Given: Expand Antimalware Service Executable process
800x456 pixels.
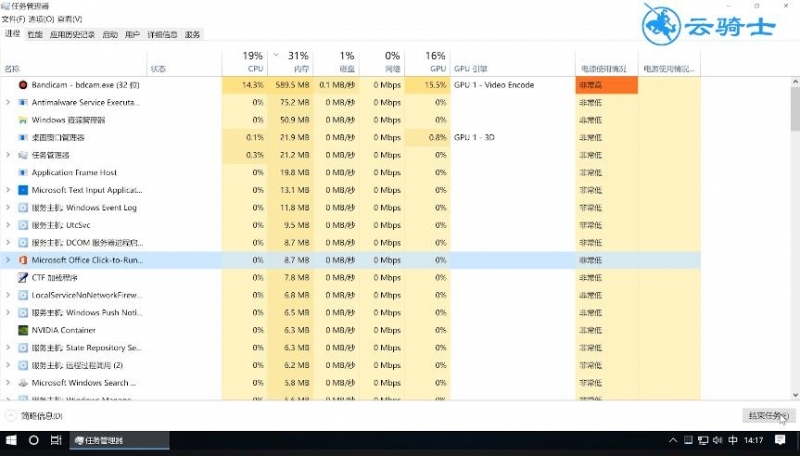Looking at the screenshot, I should pos(8,103).
